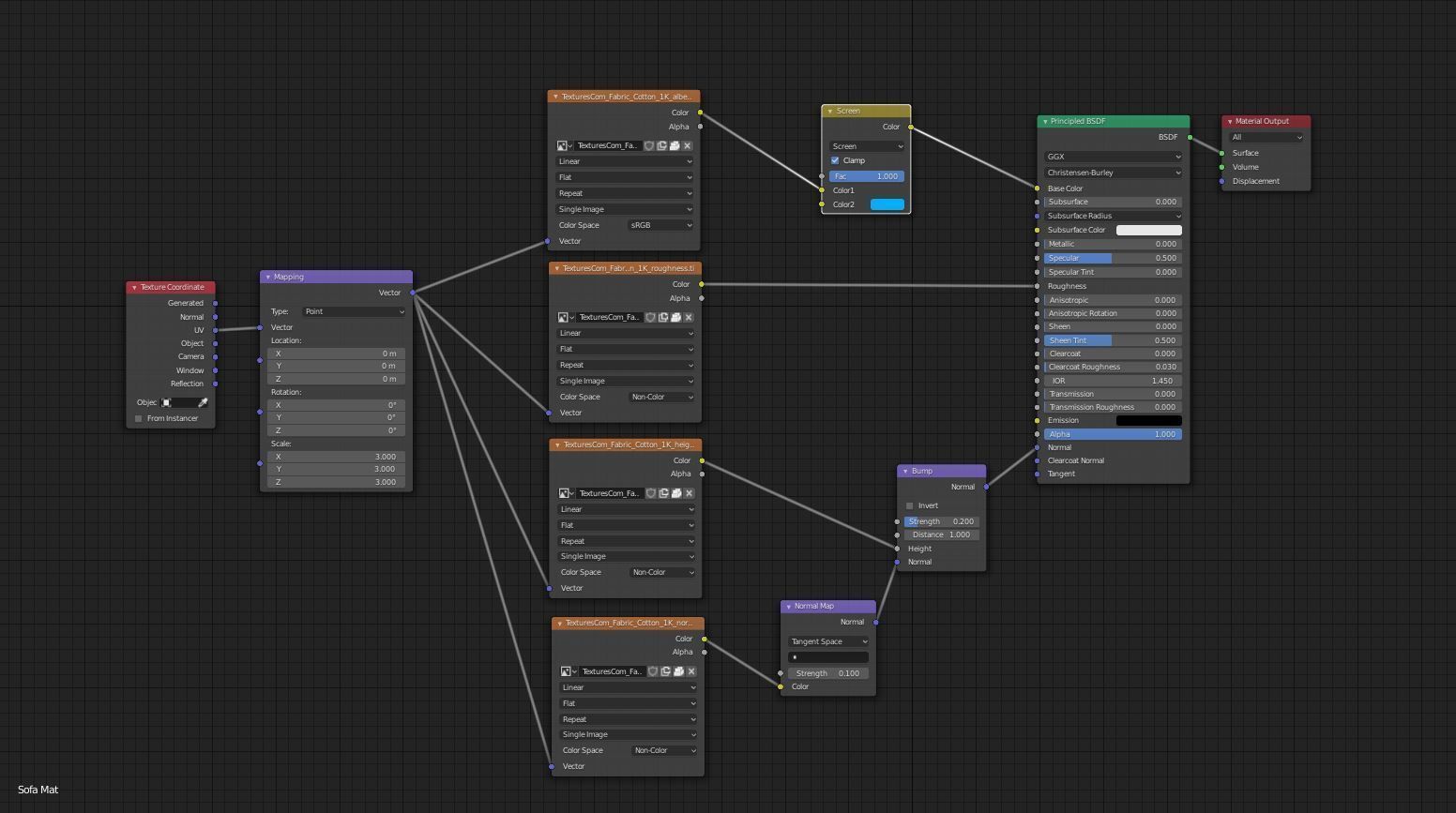The height and width of the screenshot is (813, 1456).
Task: Unlink image from roughness texture node
Action: (690, 317)
